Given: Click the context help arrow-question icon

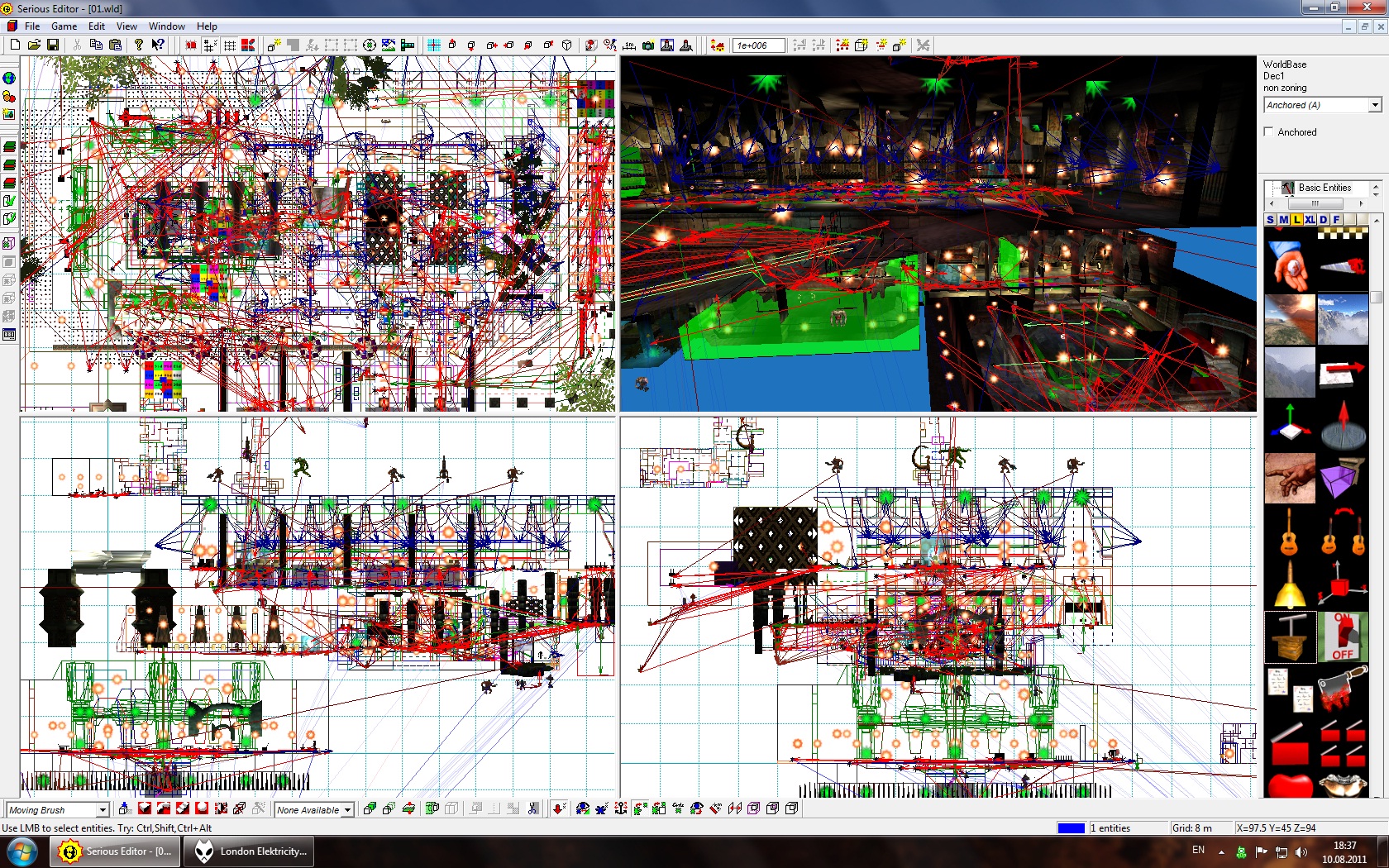Looking at the screenshot, I should pos(158,45).
